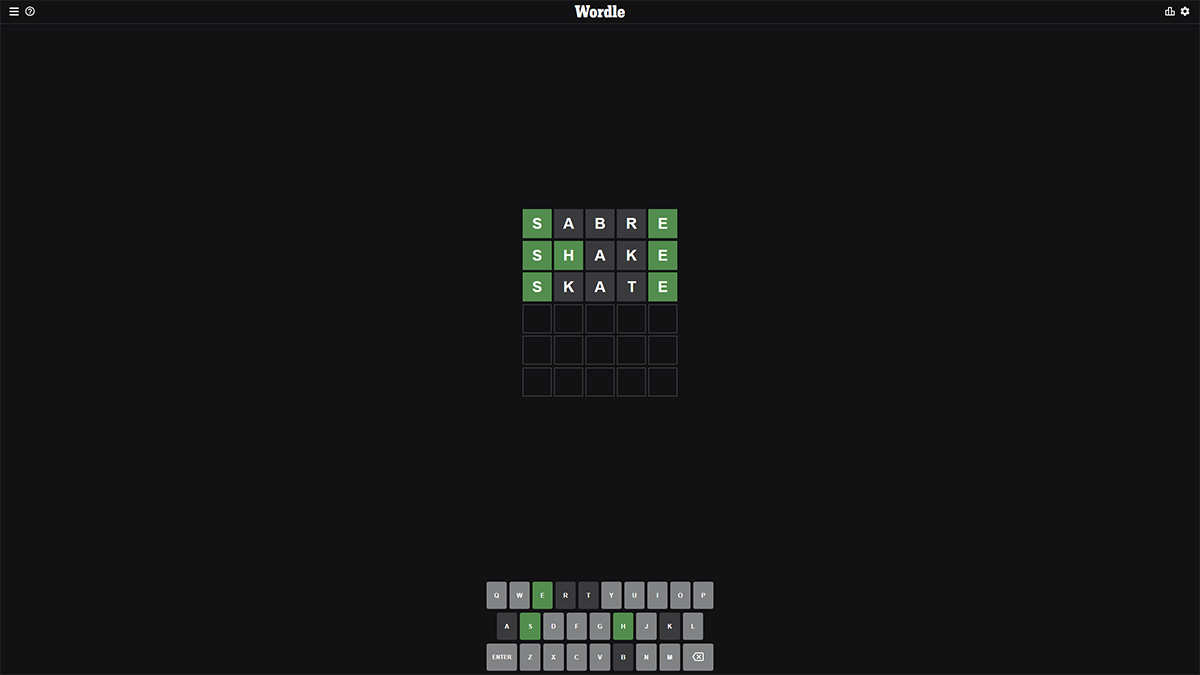Open the statistics bar chart icon

(x=1170, y=12)
